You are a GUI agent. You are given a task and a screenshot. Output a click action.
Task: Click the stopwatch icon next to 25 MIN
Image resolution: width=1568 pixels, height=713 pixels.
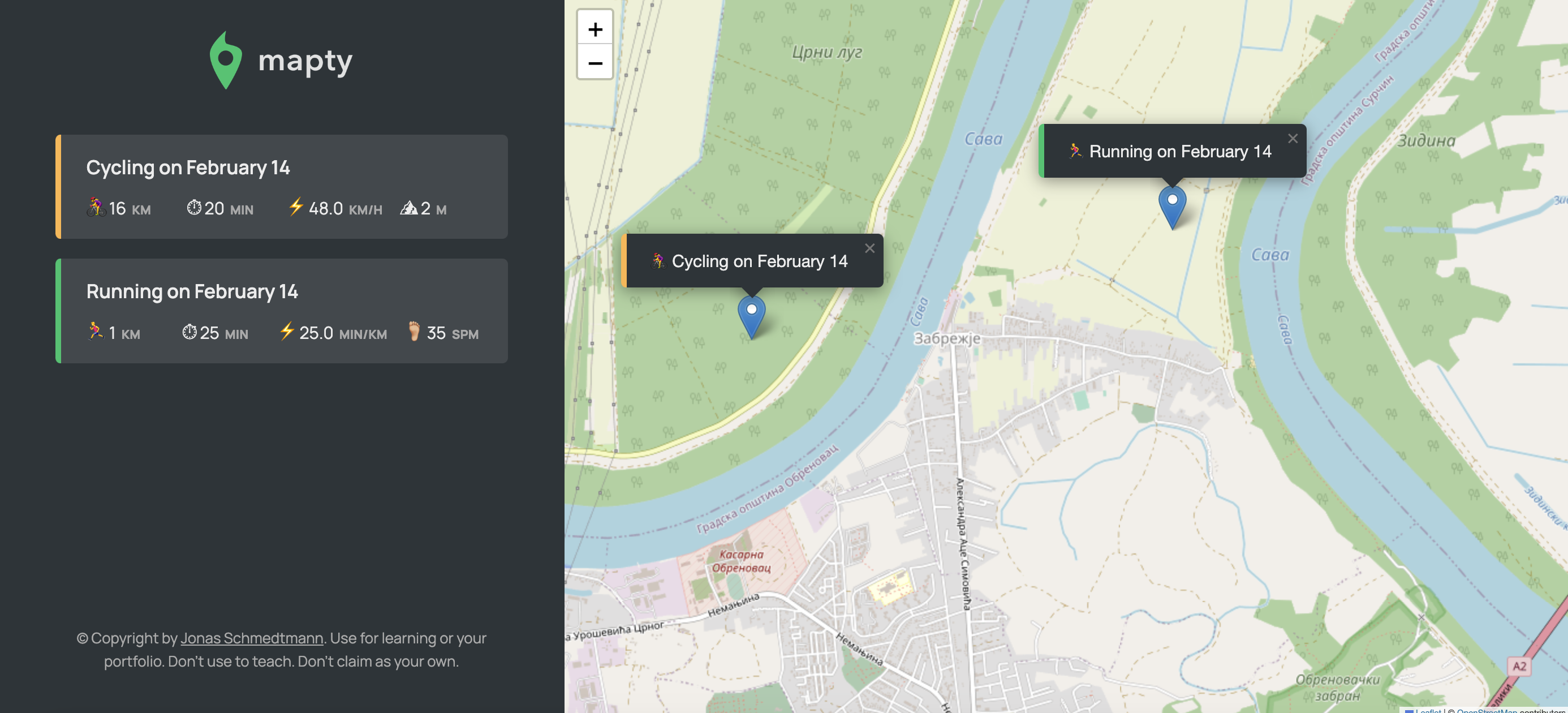[x=189, y=332]
